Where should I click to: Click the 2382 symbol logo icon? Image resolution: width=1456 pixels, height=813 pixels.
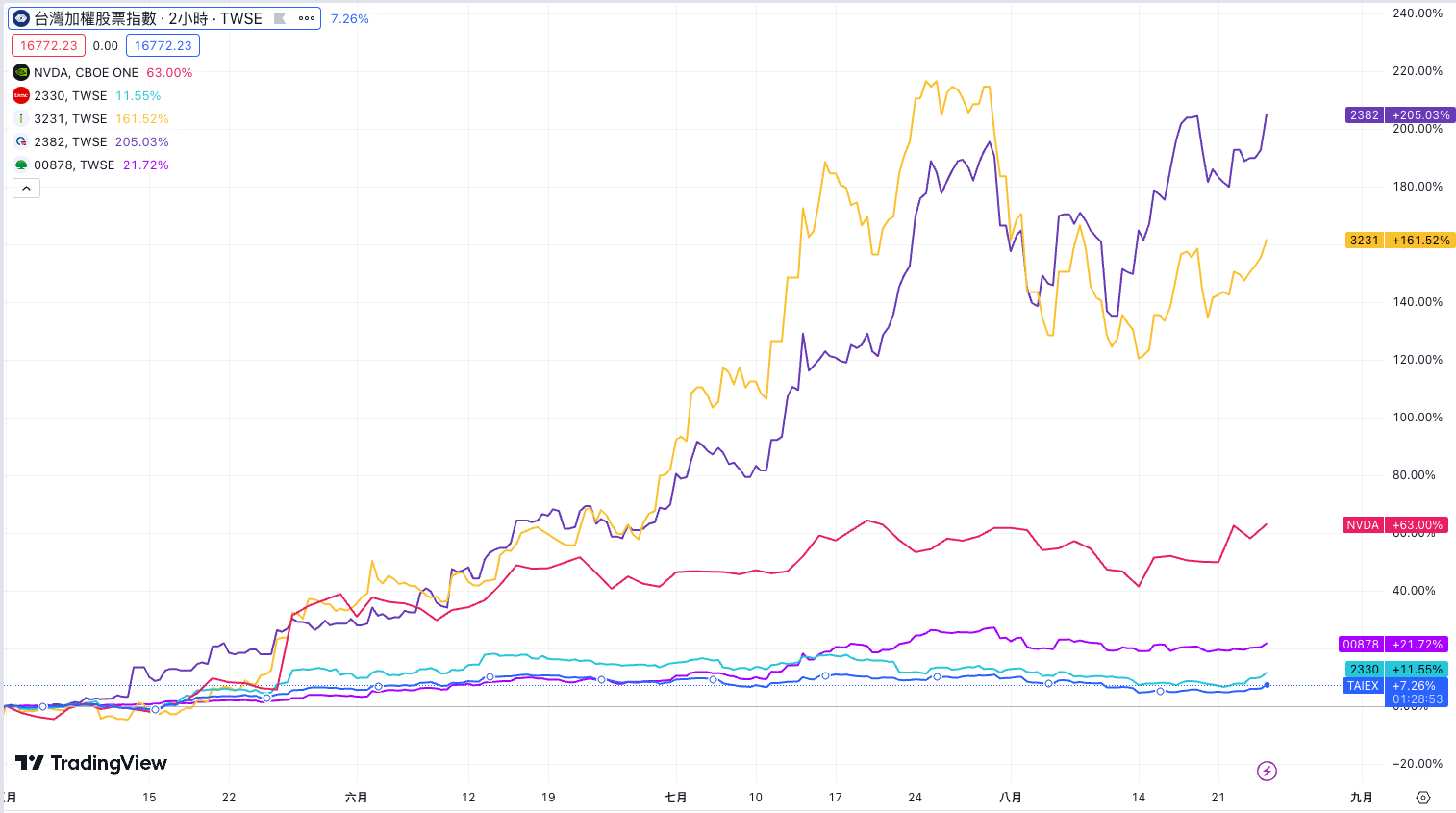coord(21,141)
